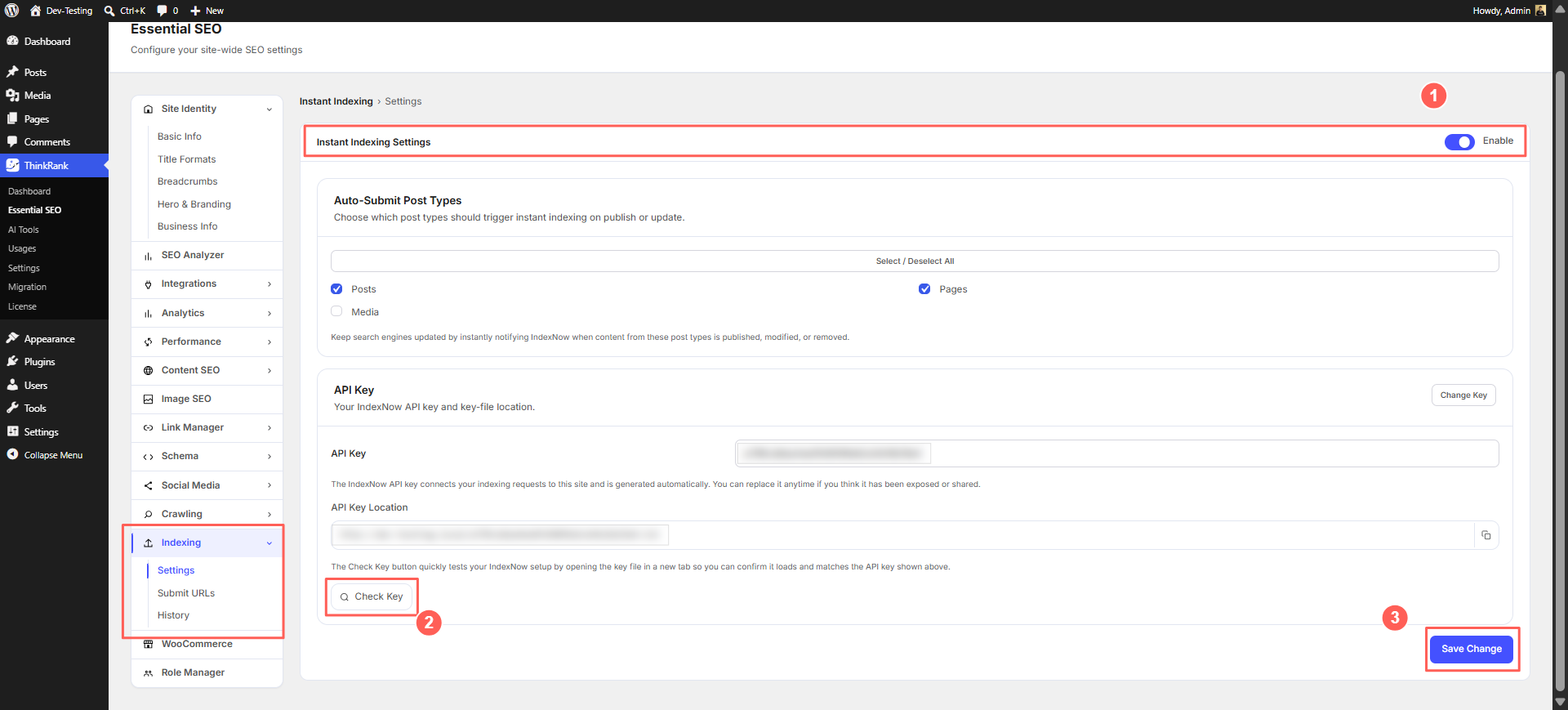Click the API Key input field
1568x710 pixels.
pyautogui.click(x=1117, y=453)
